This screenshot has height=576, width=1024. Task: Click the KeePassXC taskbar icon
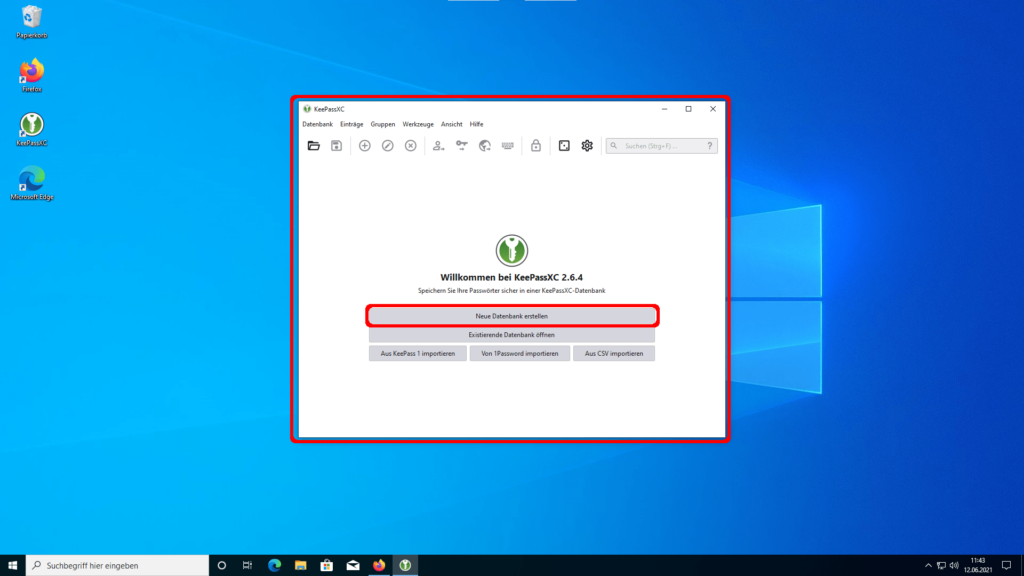pos(405,566)
